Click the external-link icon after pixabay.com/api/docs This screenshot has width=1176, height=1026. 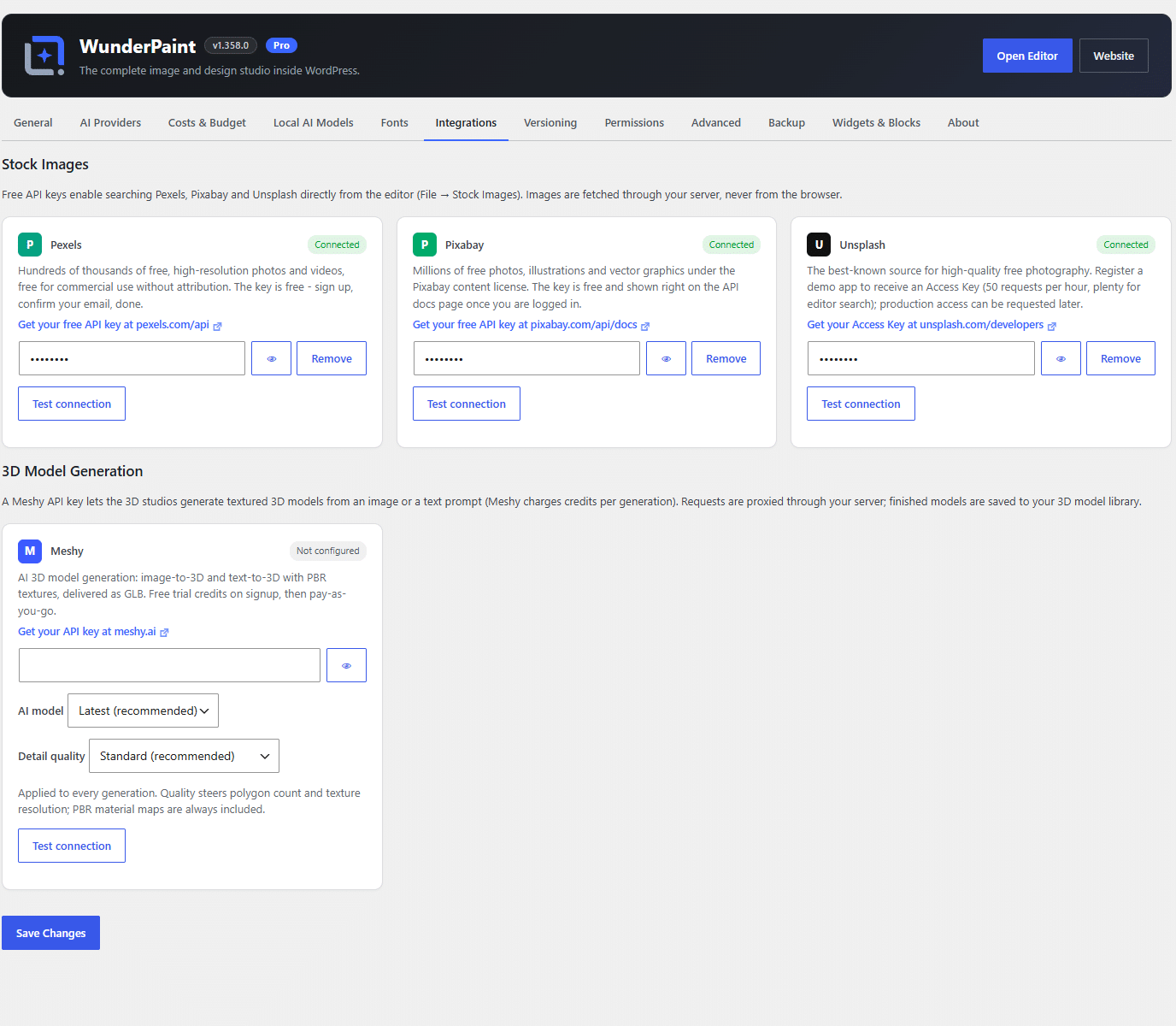pos(645,326)
